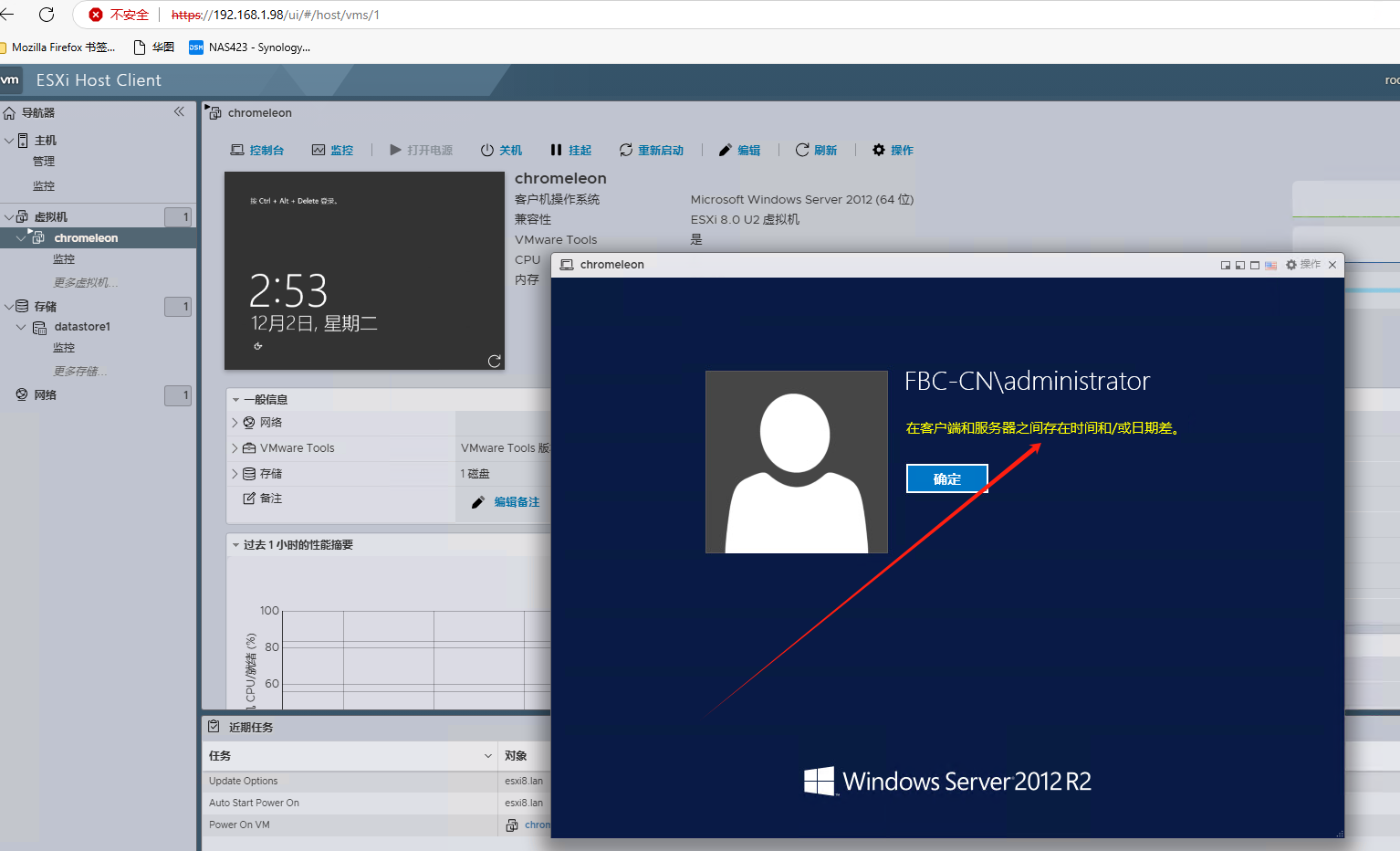Viewport: 1400px width, 851px height.
Task: Expand the VMware Tools row
Action: pos(235,448)
